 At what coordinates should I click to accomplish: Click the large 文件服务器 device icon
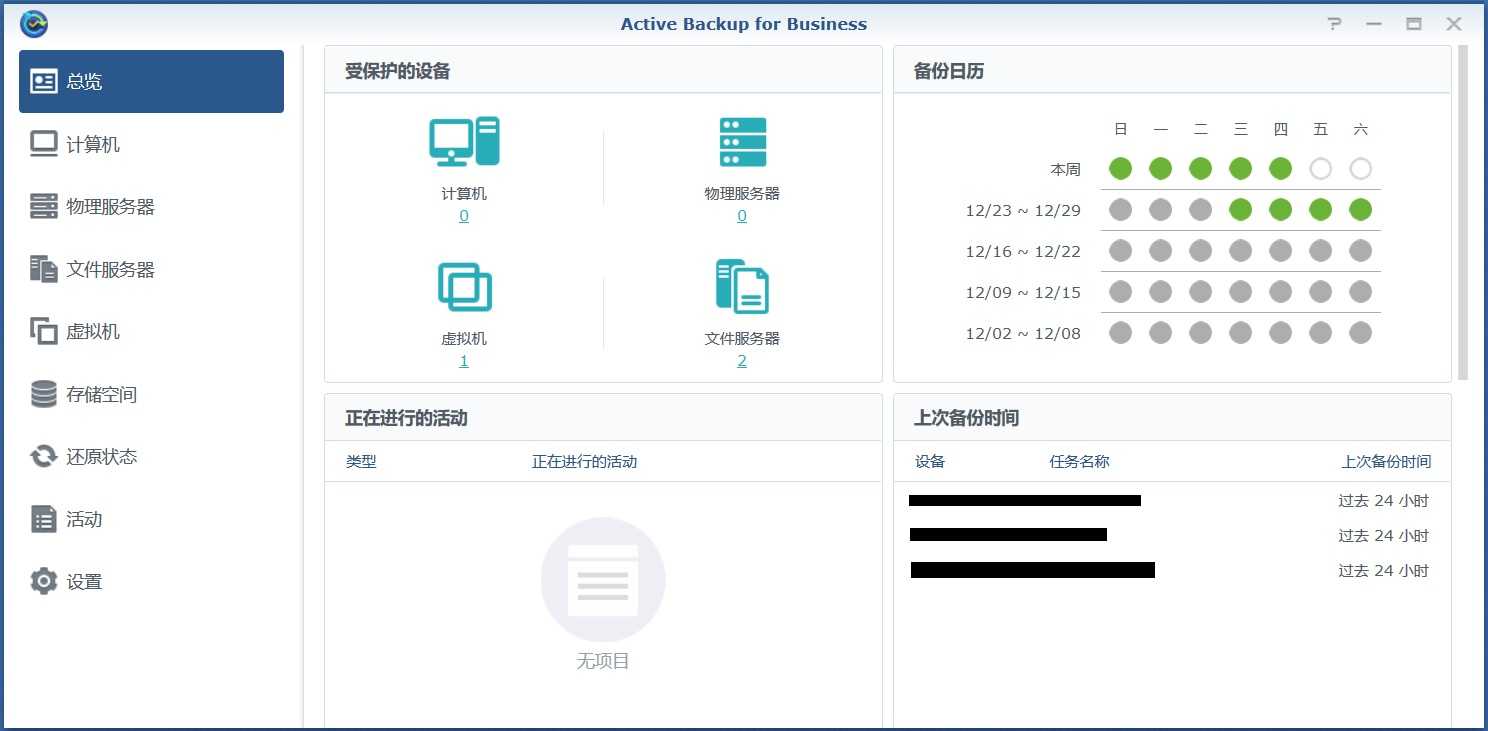point(742,286)
